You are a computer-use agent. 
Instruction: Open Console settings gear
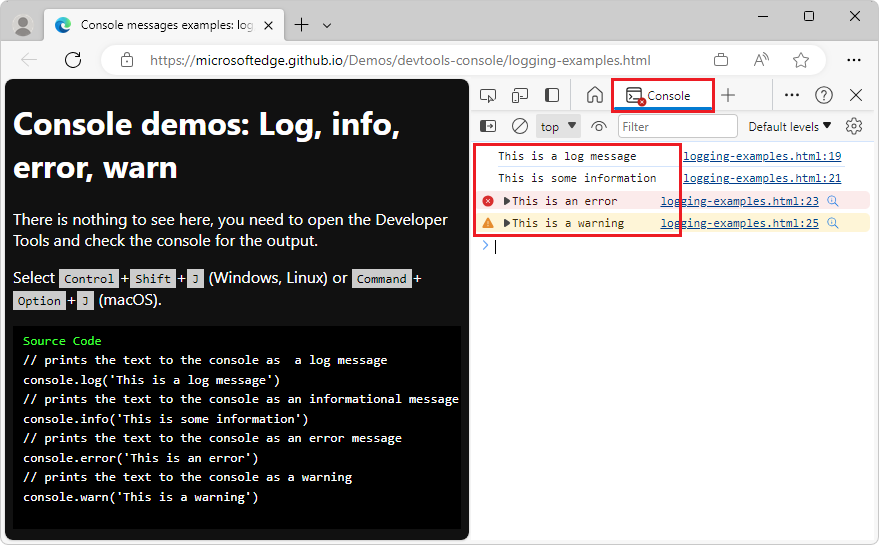[854, 127]
